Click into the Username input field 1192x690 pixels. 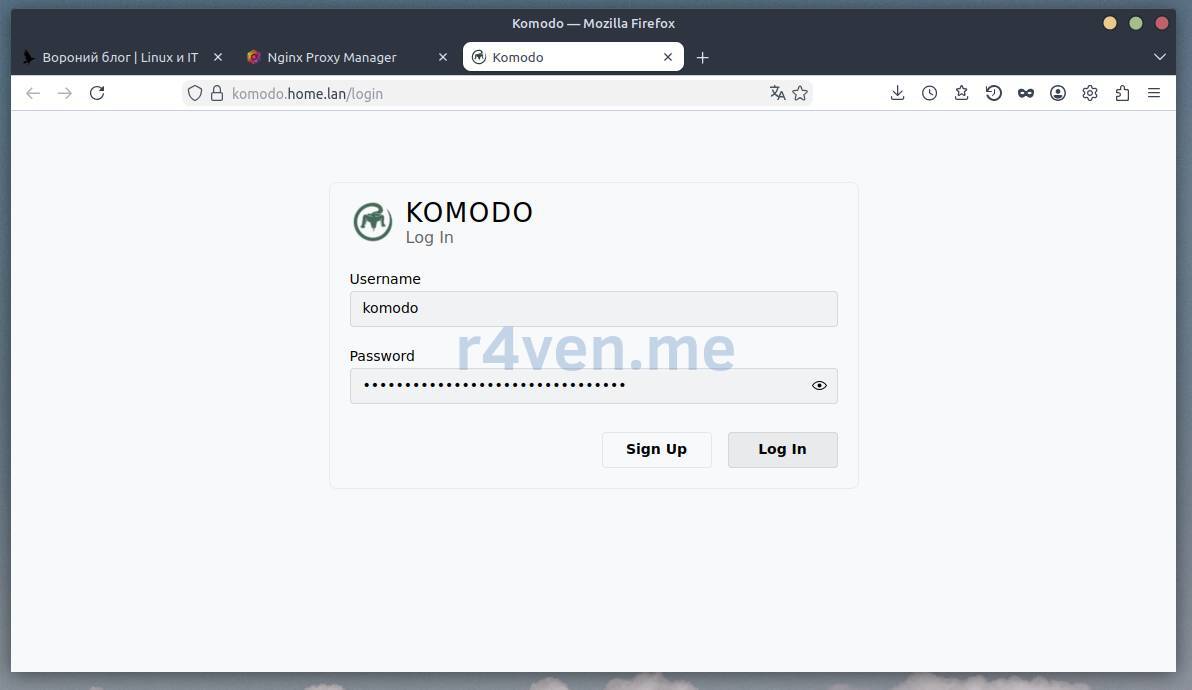(593, 309)
